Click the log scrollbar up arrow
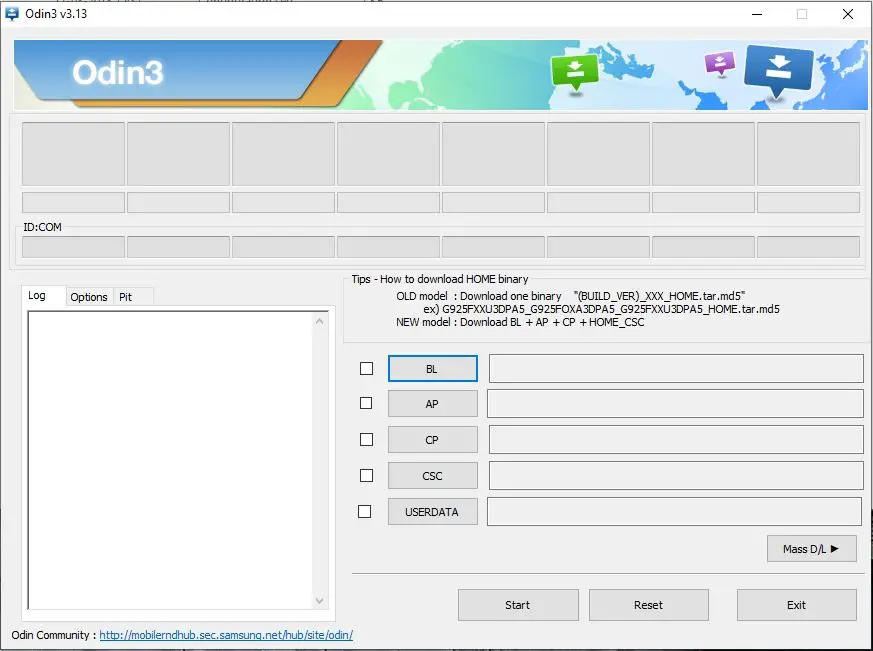Image resolution: width=873 pixels, height=651 pixels. pyautogui.click(x=320, y=321)
